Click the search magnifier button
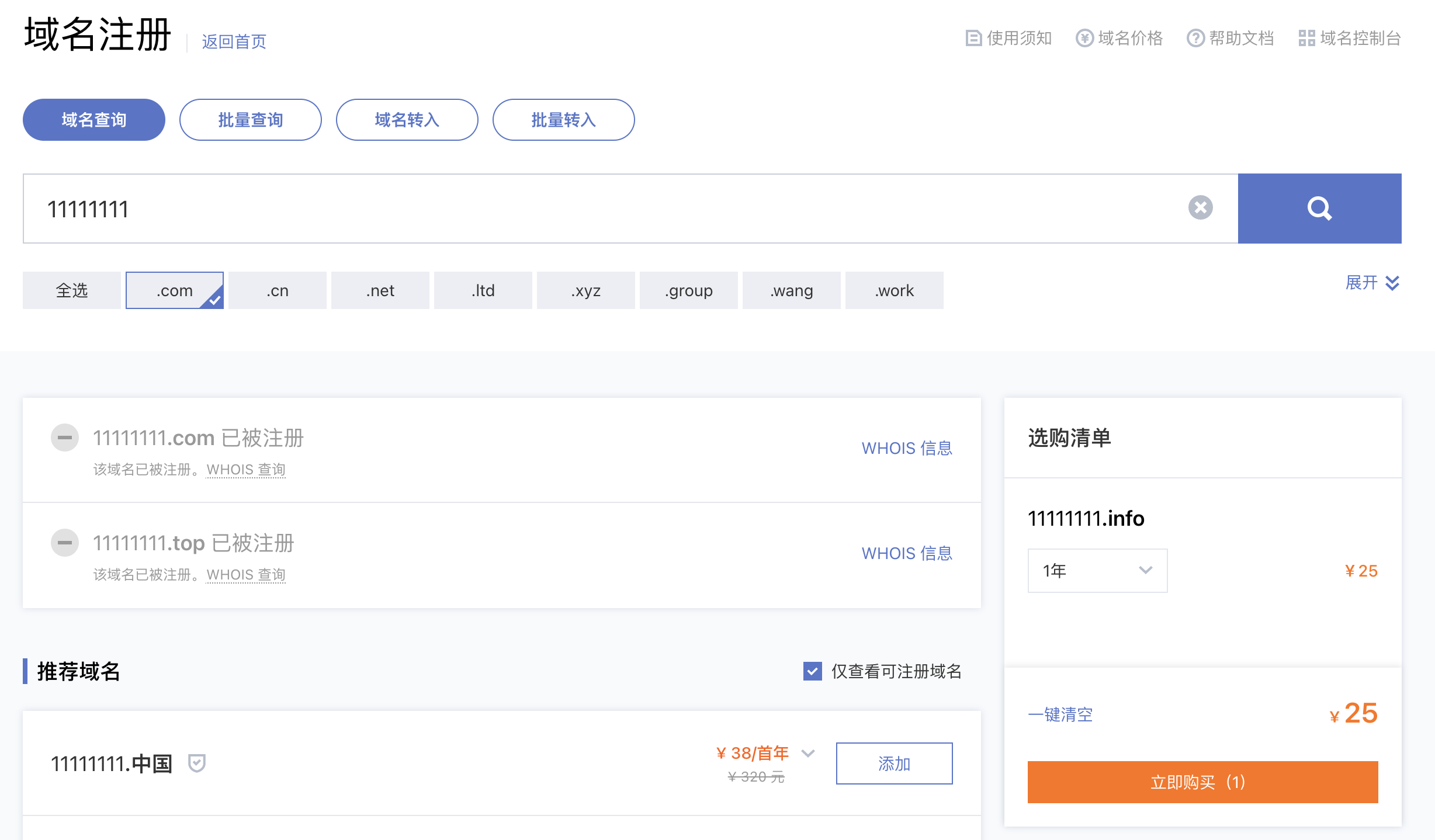 [x=1319, y=208]
